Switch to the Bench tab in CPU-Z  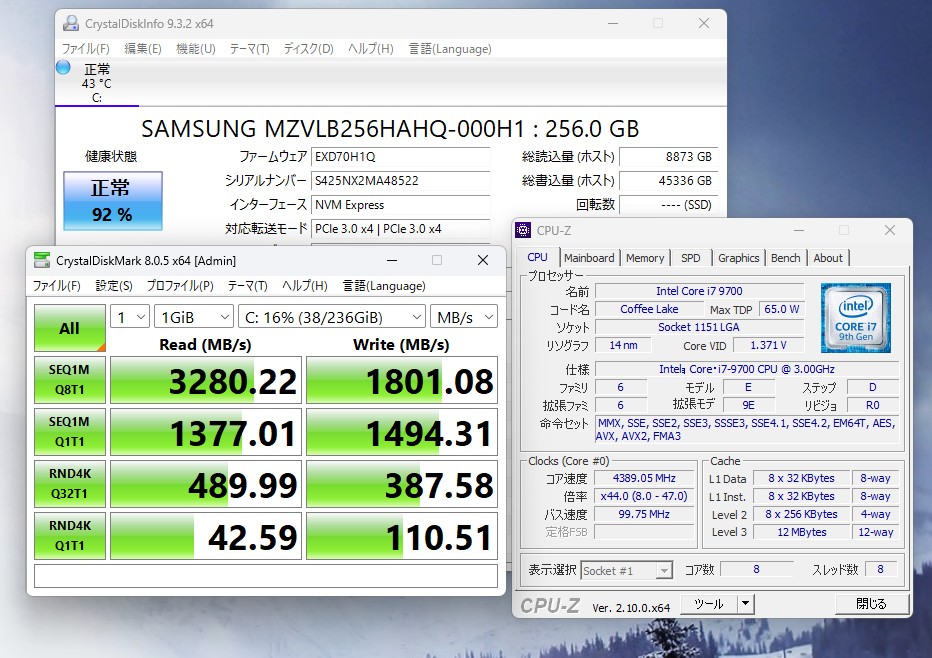click(x=785, y=258)
